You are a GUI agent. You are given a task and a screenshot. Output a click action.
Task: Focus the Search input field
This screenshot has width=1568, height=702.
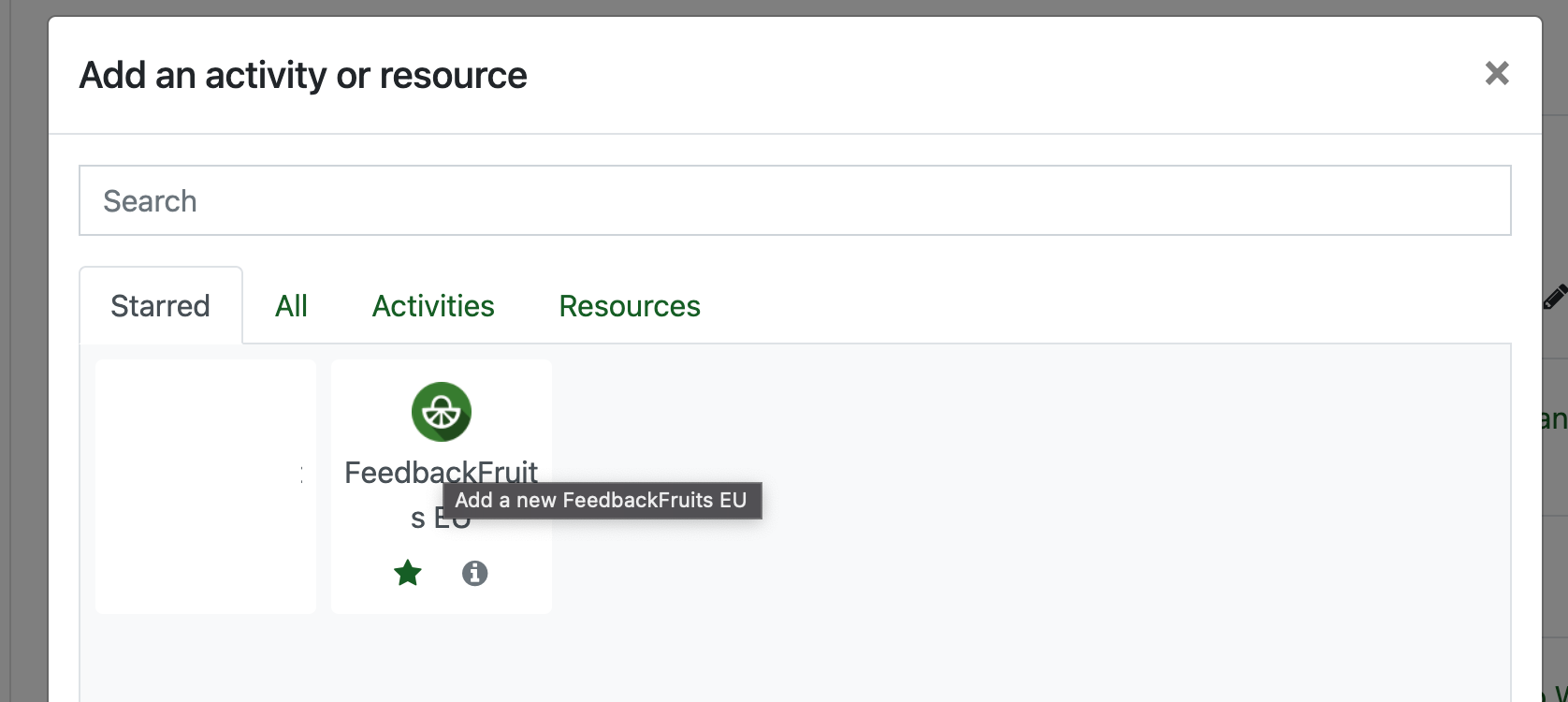point(794,200)
